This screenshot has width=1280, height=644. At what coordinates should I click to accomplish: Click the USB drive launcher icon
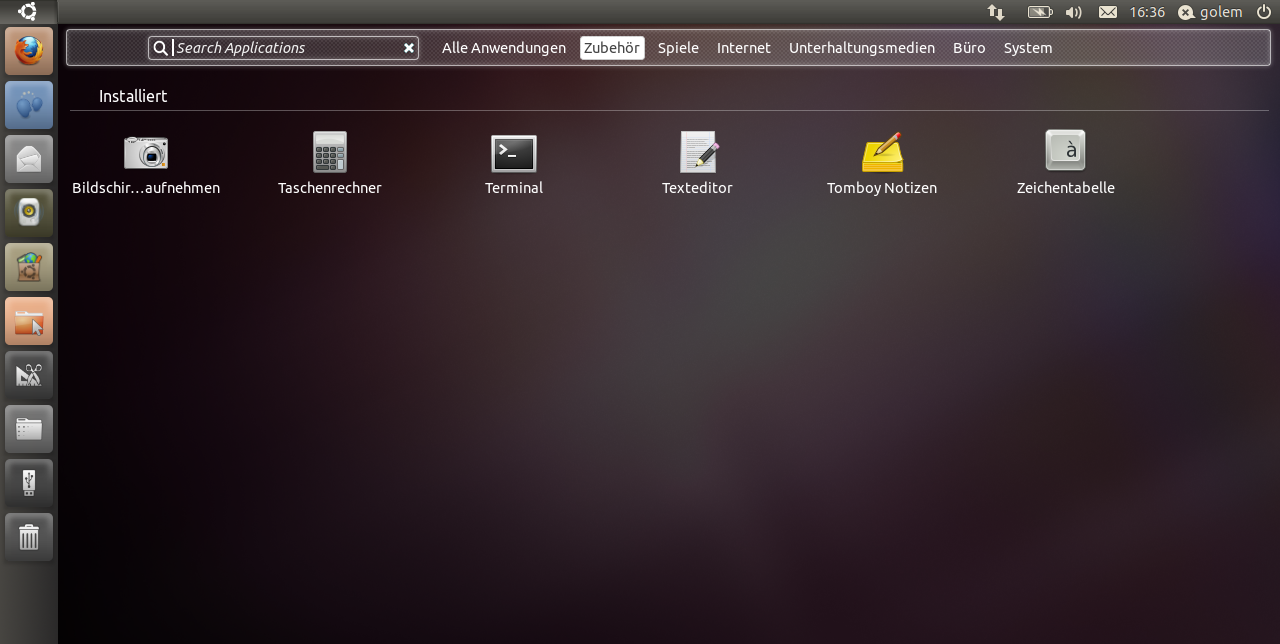(29, 483)
